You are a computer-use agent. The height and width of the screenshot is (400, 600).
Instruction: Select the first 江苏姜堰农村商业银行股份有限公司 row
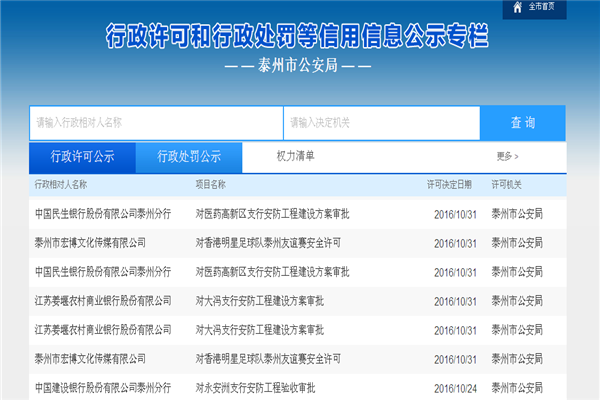[x=102, y=300]
